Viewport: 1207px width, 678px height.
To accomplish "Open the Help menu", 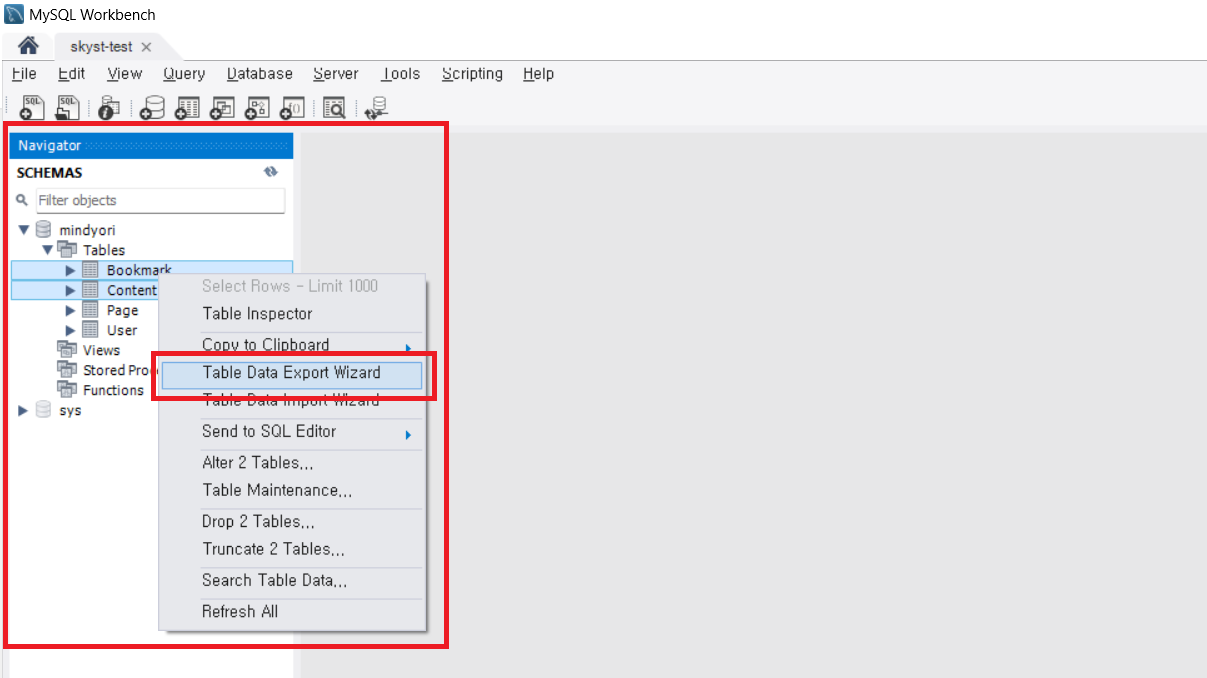I will click(538, 73).
